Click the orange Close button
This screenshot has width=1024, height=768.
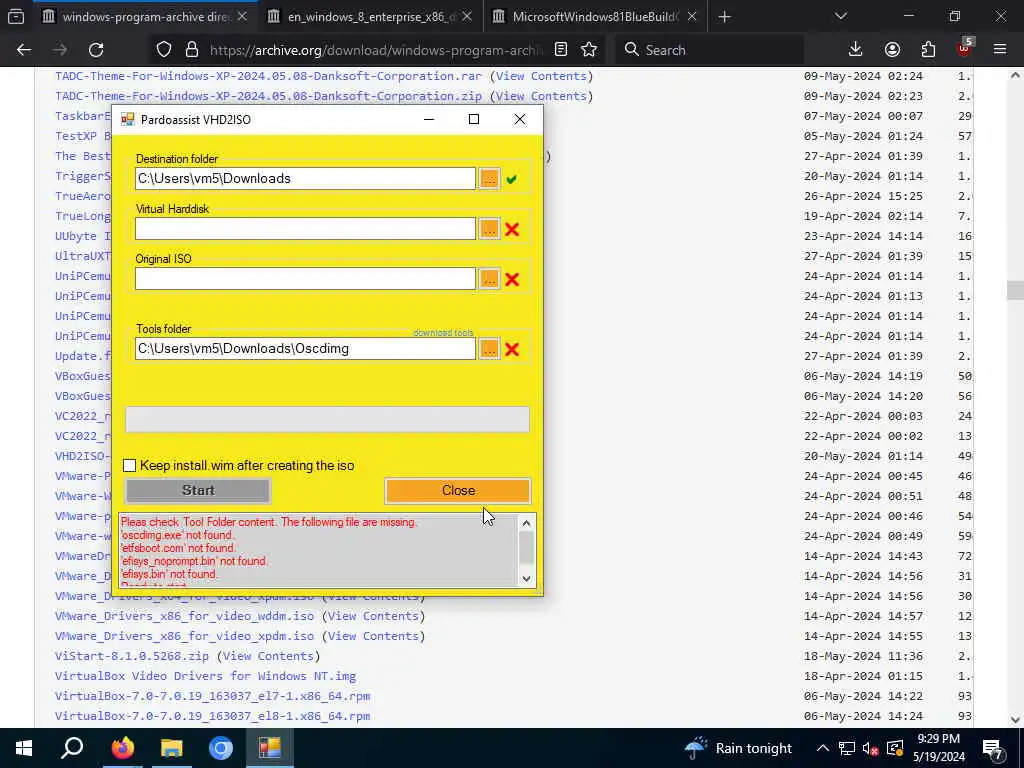point(458,490)
